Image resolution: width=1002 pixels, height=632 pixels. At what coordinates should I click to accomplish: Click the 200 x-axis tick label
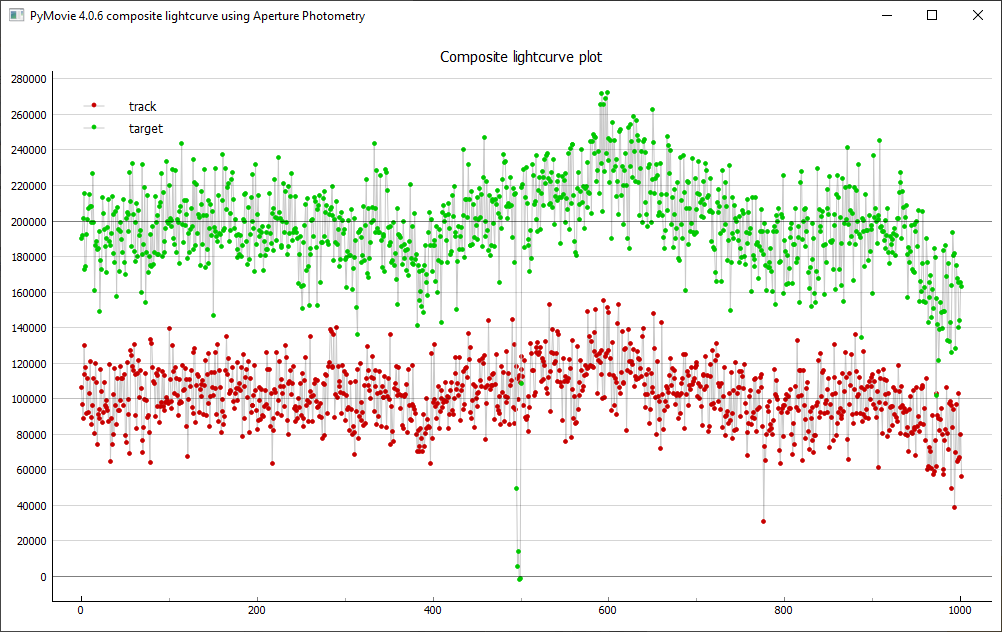[x=257, y=609]
